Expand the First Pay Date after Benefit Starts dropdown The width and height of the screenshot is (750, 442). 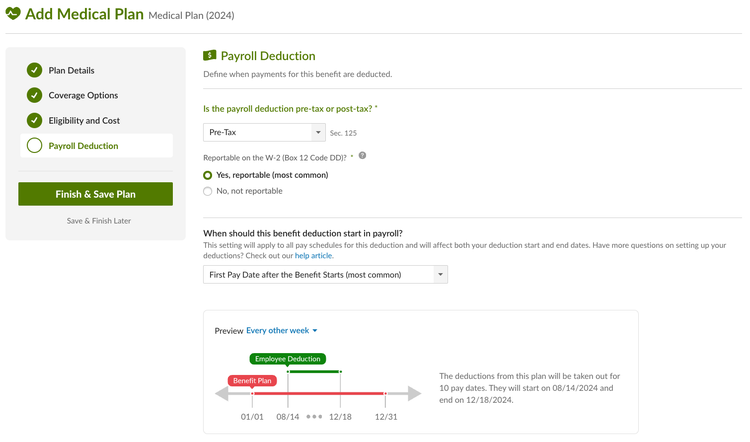pos(325,275)
